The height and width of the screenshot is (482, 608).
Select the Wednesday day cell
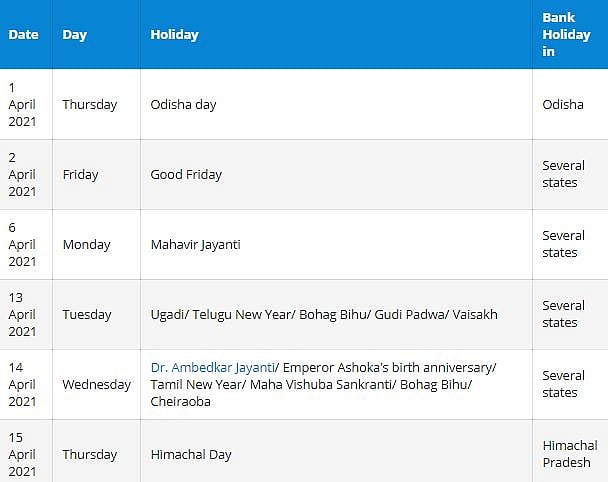(96, 385)
